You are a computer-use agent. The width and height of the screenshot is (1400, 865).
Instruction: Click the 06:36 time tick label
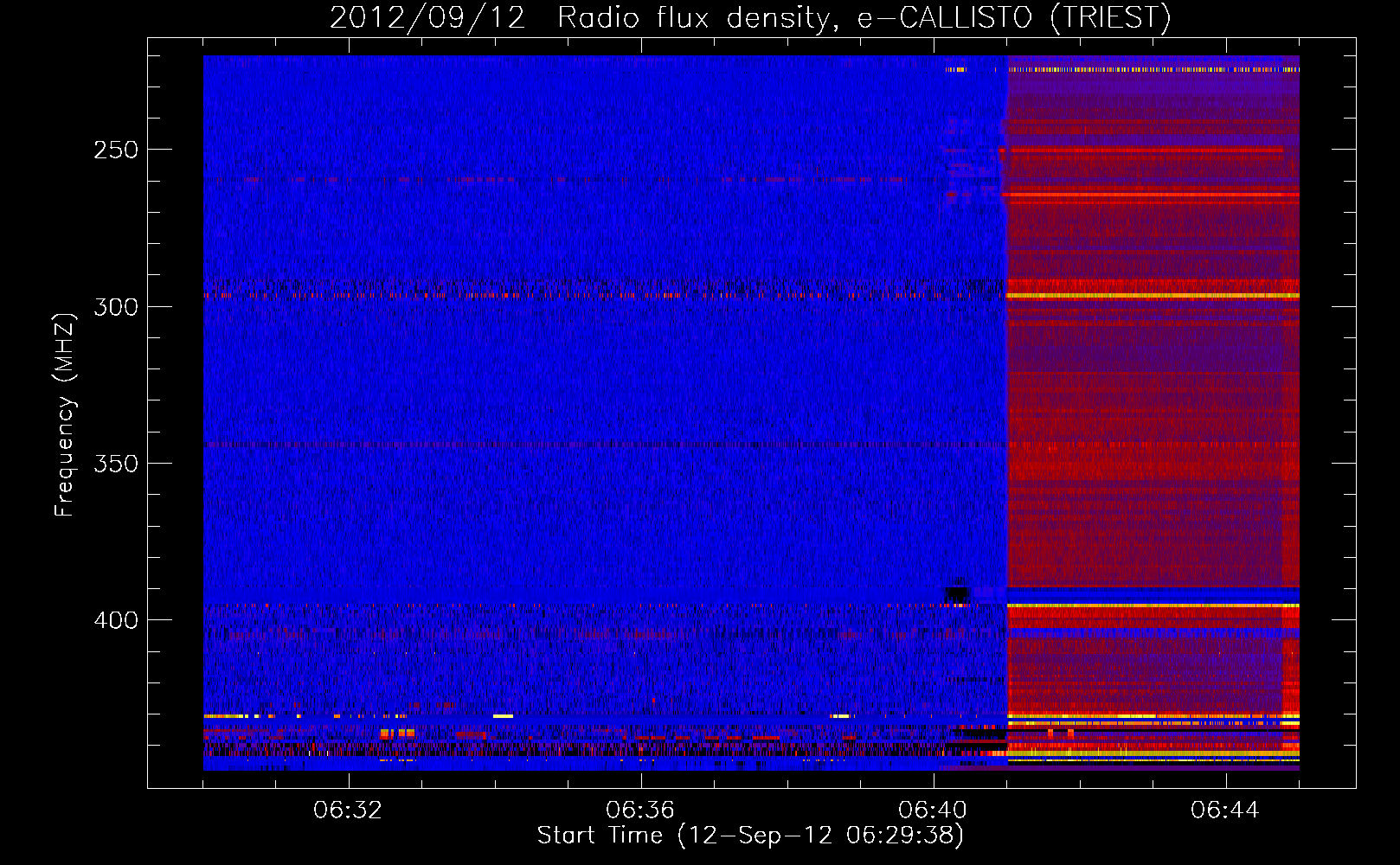pyautogui.click(x=640, y=811)
